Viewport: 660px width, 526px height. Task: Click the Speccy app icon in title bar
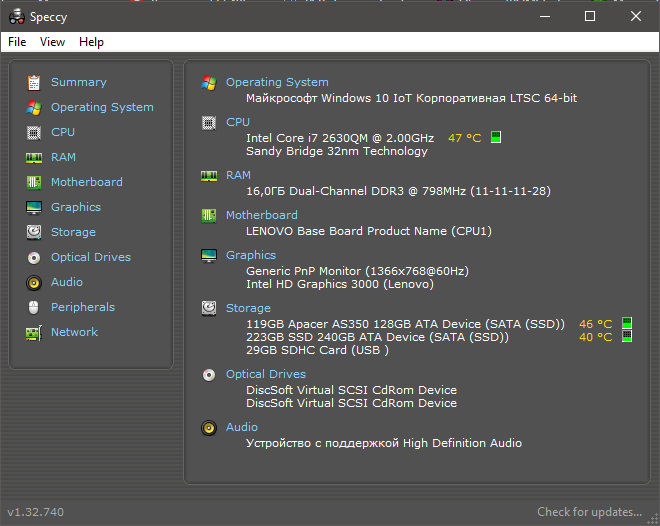[x=17, y=16]
